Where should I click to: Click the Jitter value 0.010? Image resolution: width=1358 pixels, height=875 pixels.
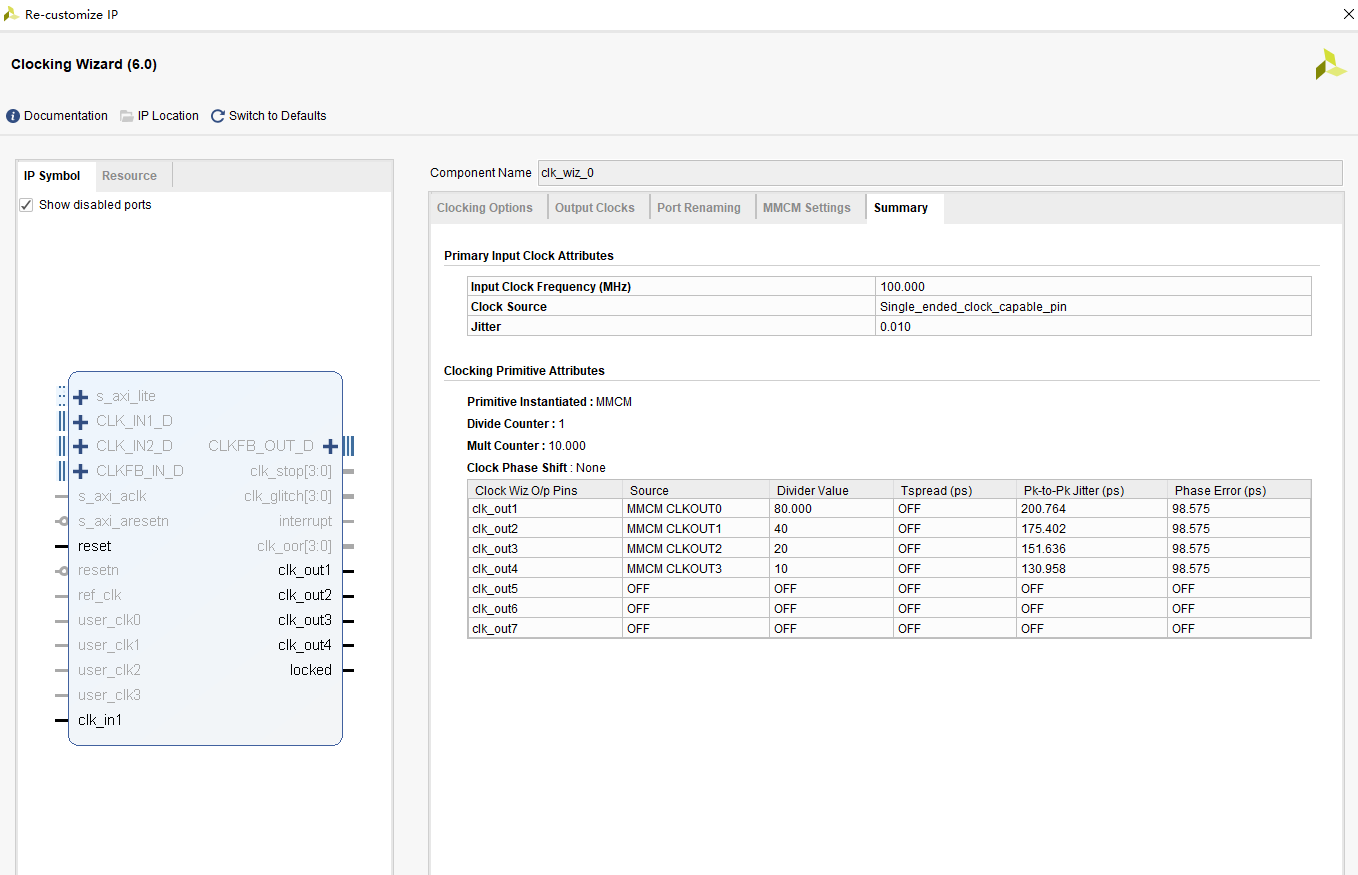click(896, 327)
